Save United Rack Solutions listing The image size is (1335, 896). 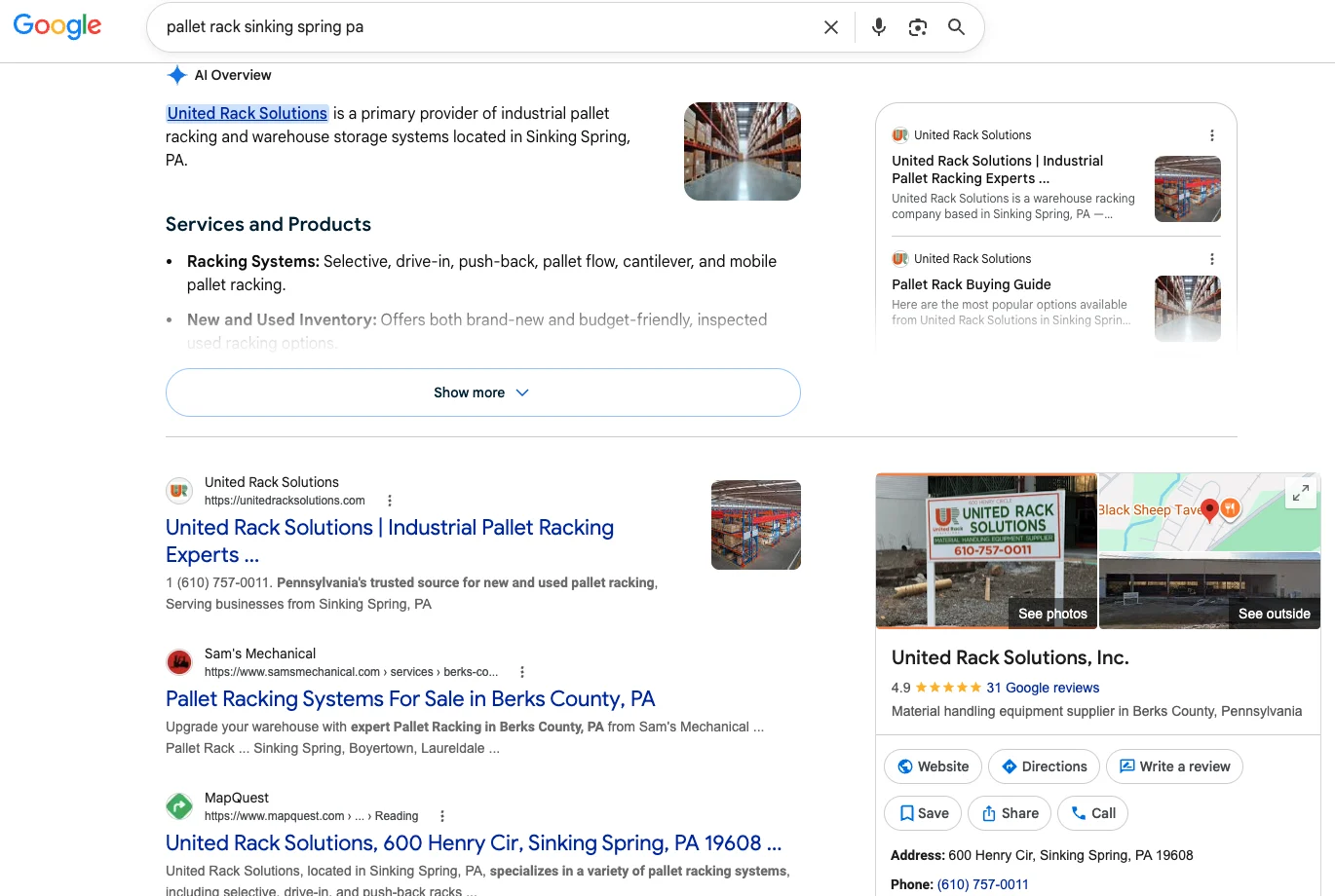[924, 813]
